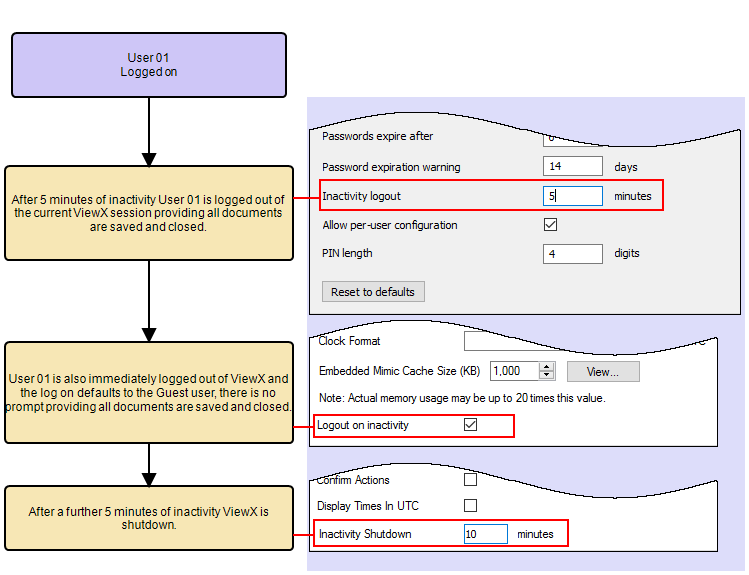Click the PIN length digits field
This screenshot has height=575, width=749.
point(573,254)
